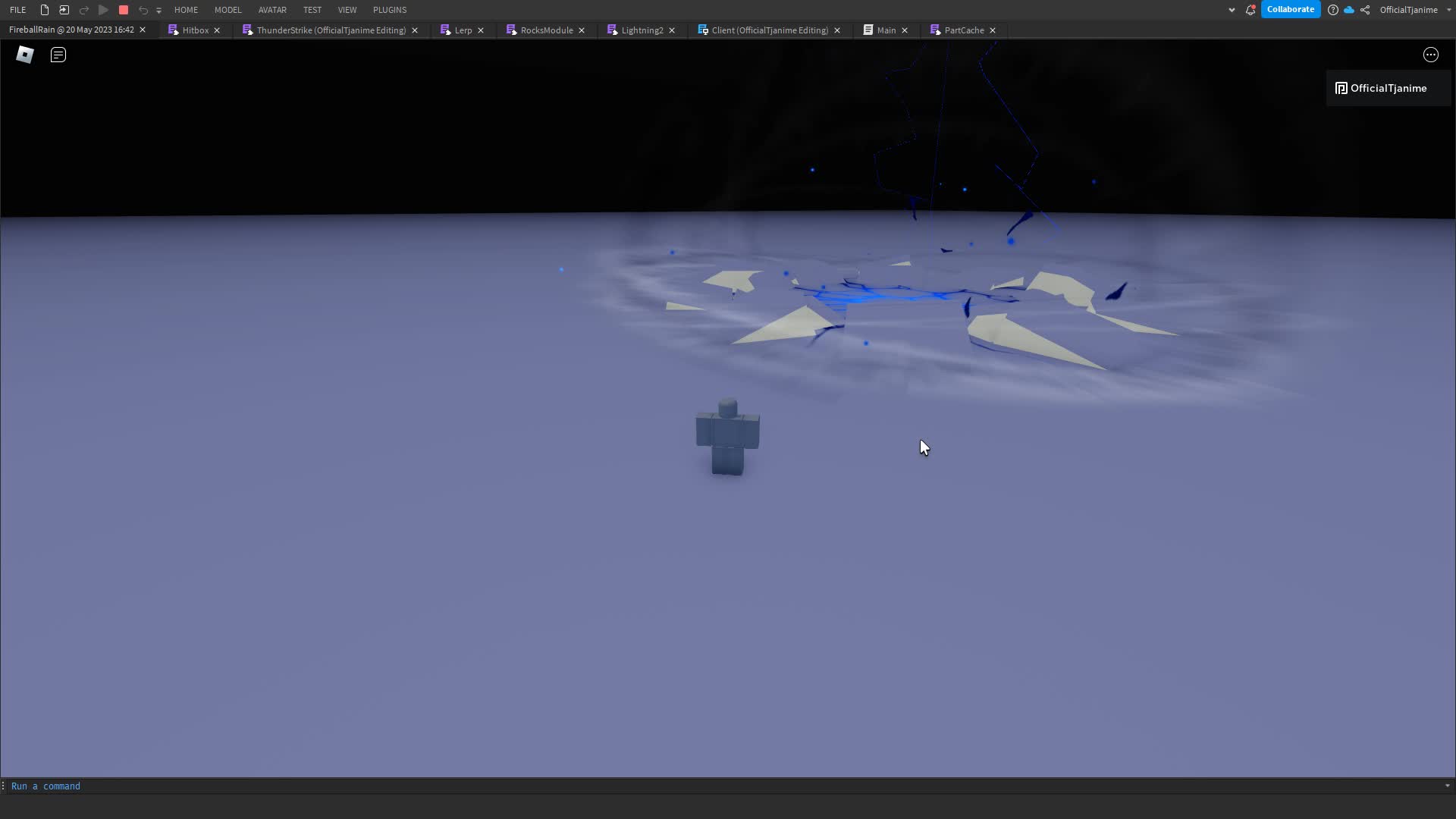The height and width of the screenshot is (819, 1456).
Task: Click the Collaborate button
Action: click(1290, 9)
